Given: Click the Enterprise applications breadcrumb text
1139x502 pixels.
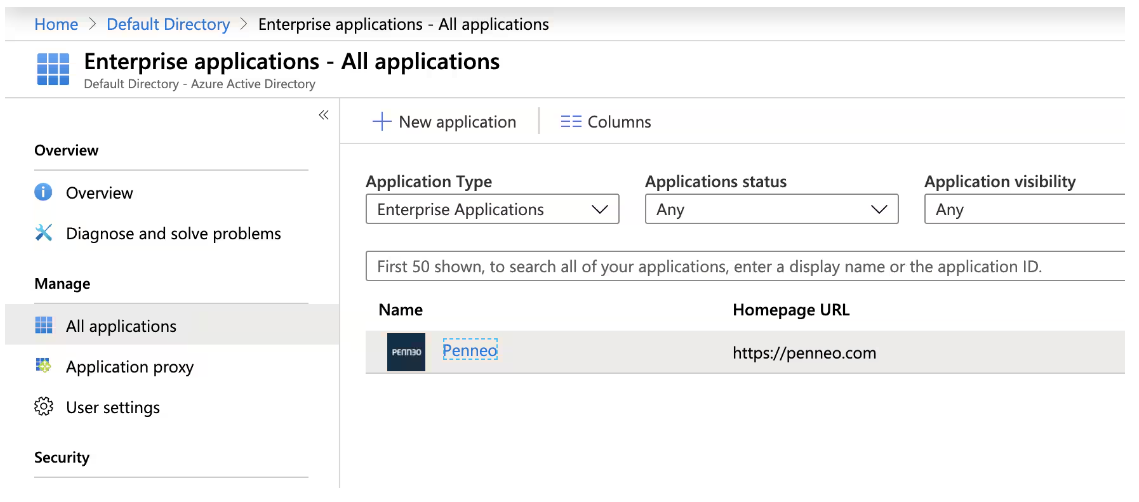Looking at the screenshot, I should pyautogui.click(x=404, y=24).
